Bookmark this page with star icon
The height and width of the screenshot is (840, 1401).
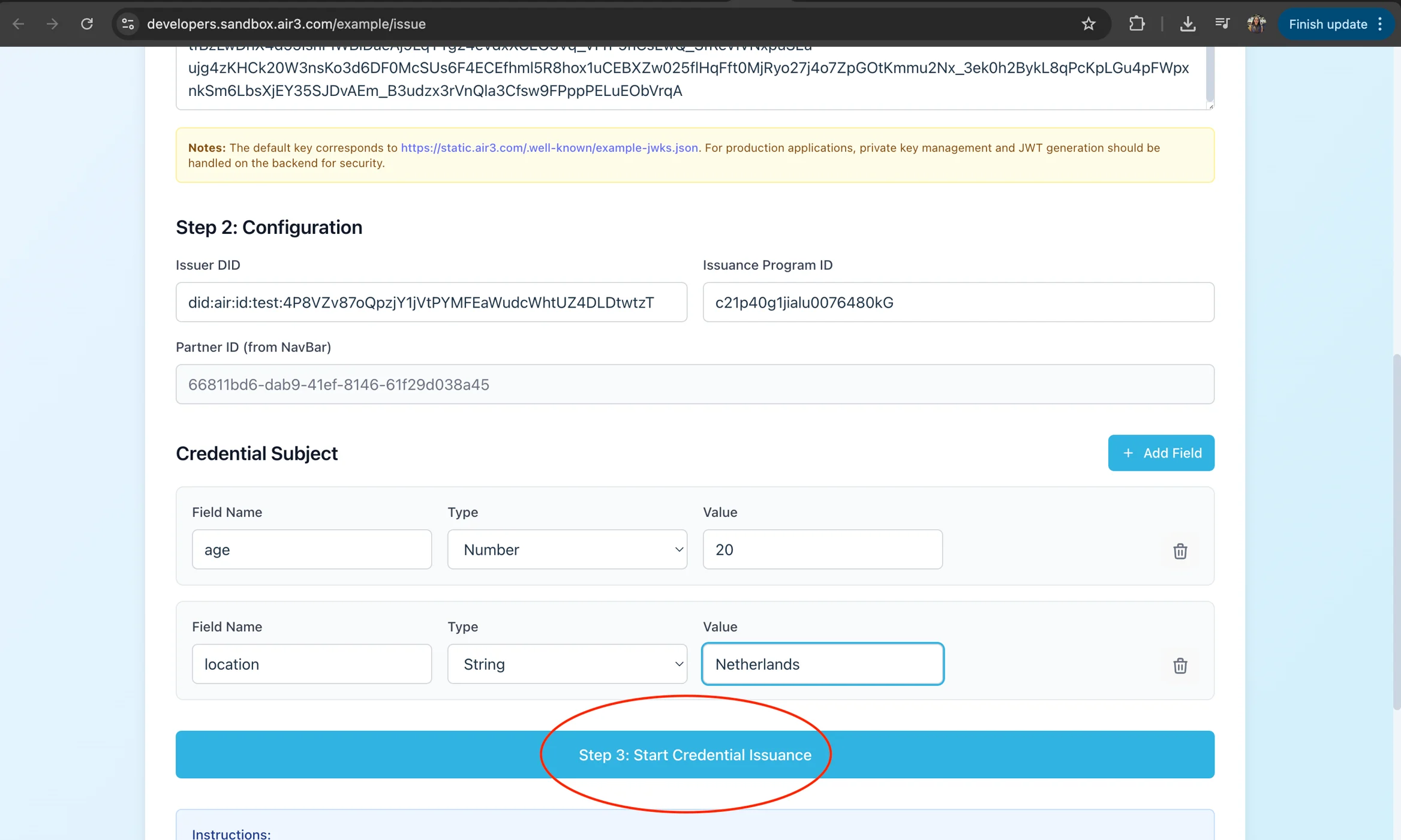(1088, 24)
